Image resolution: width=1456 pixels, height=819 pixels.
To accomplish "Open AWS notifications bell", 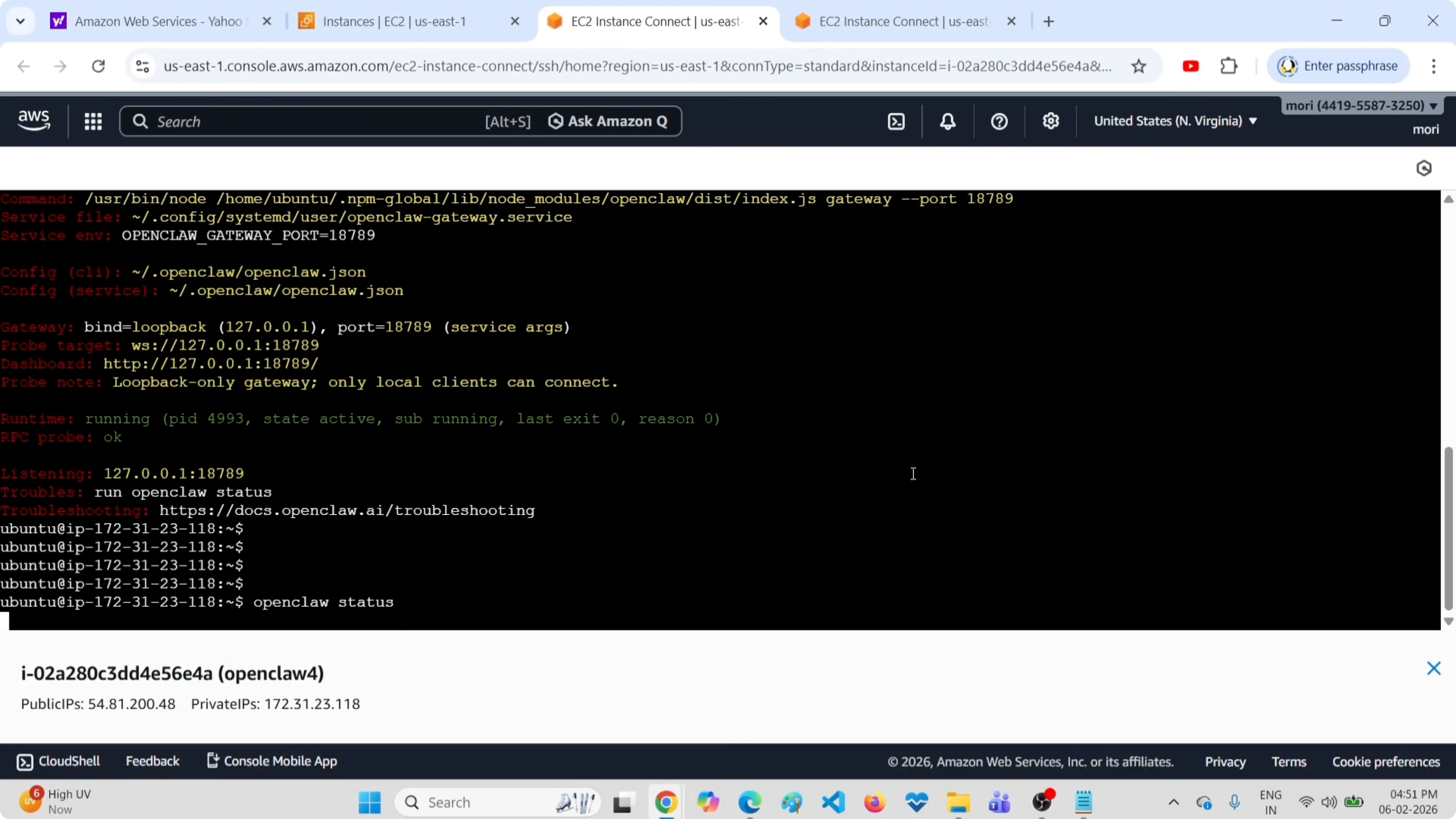I will click(948, 121).
